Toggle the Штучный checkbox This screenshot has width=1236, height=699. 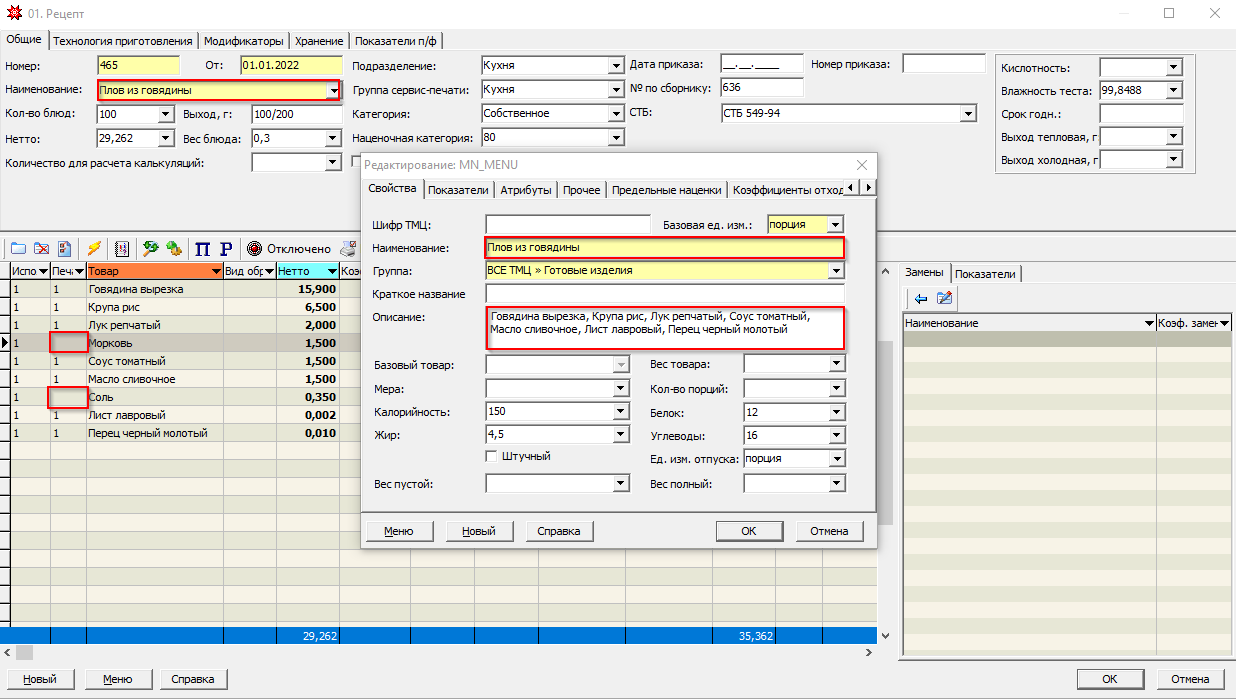pos(491,456)
